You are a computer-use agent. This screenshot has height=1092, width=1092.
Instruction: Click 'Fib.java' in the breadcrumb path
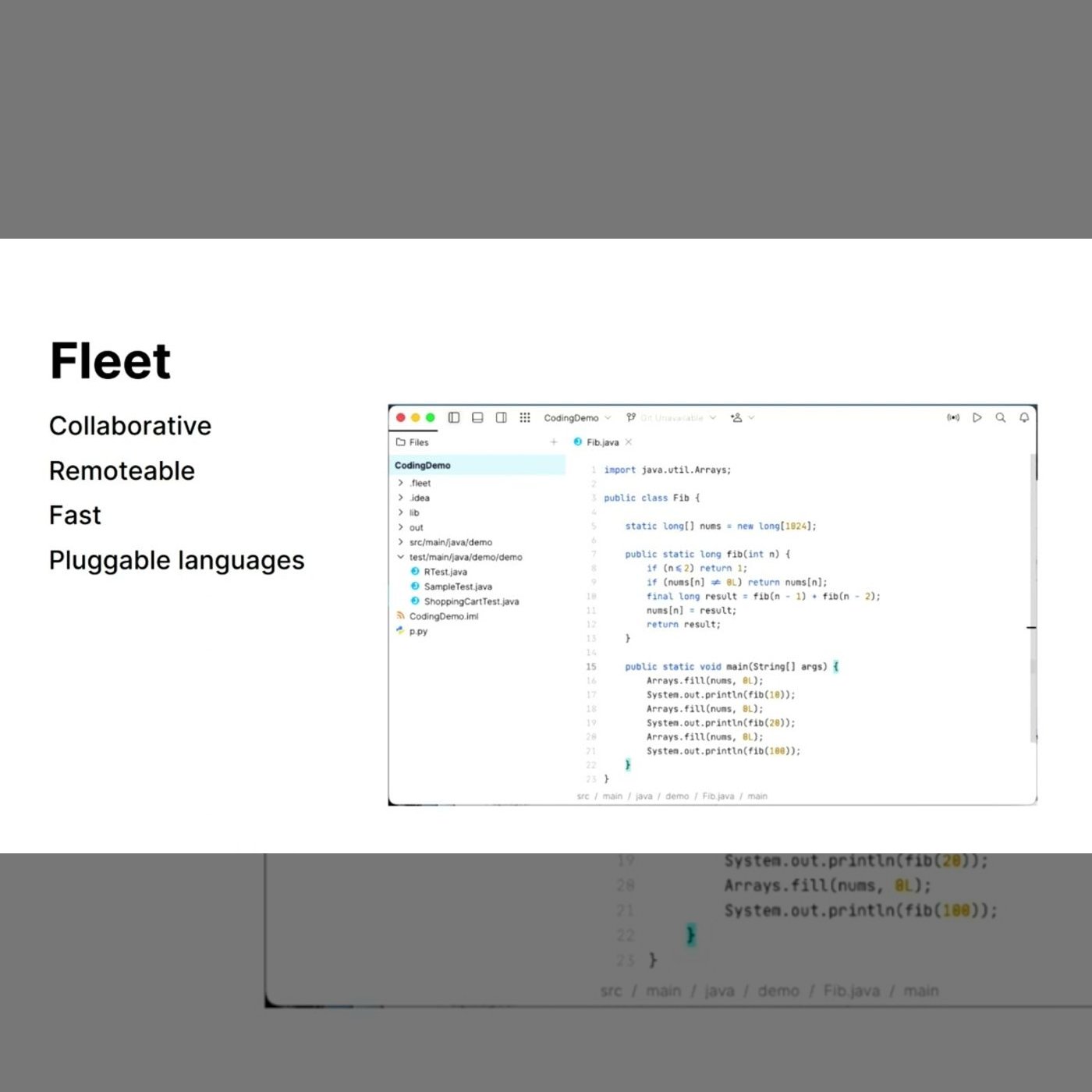718,796
